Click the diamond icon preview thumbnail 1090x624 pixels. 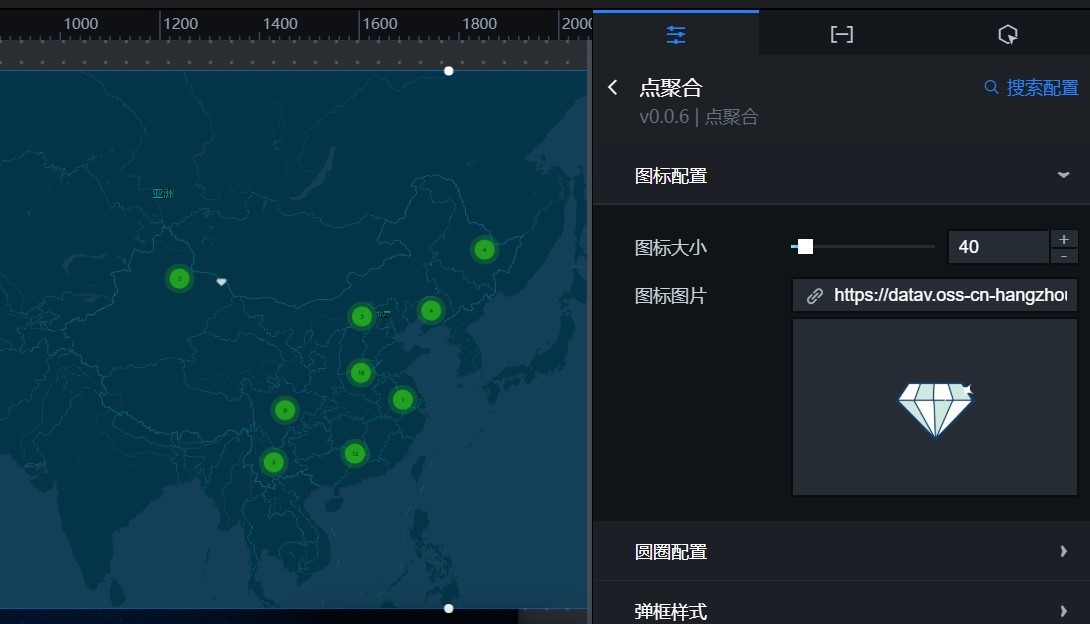(934, 406)
